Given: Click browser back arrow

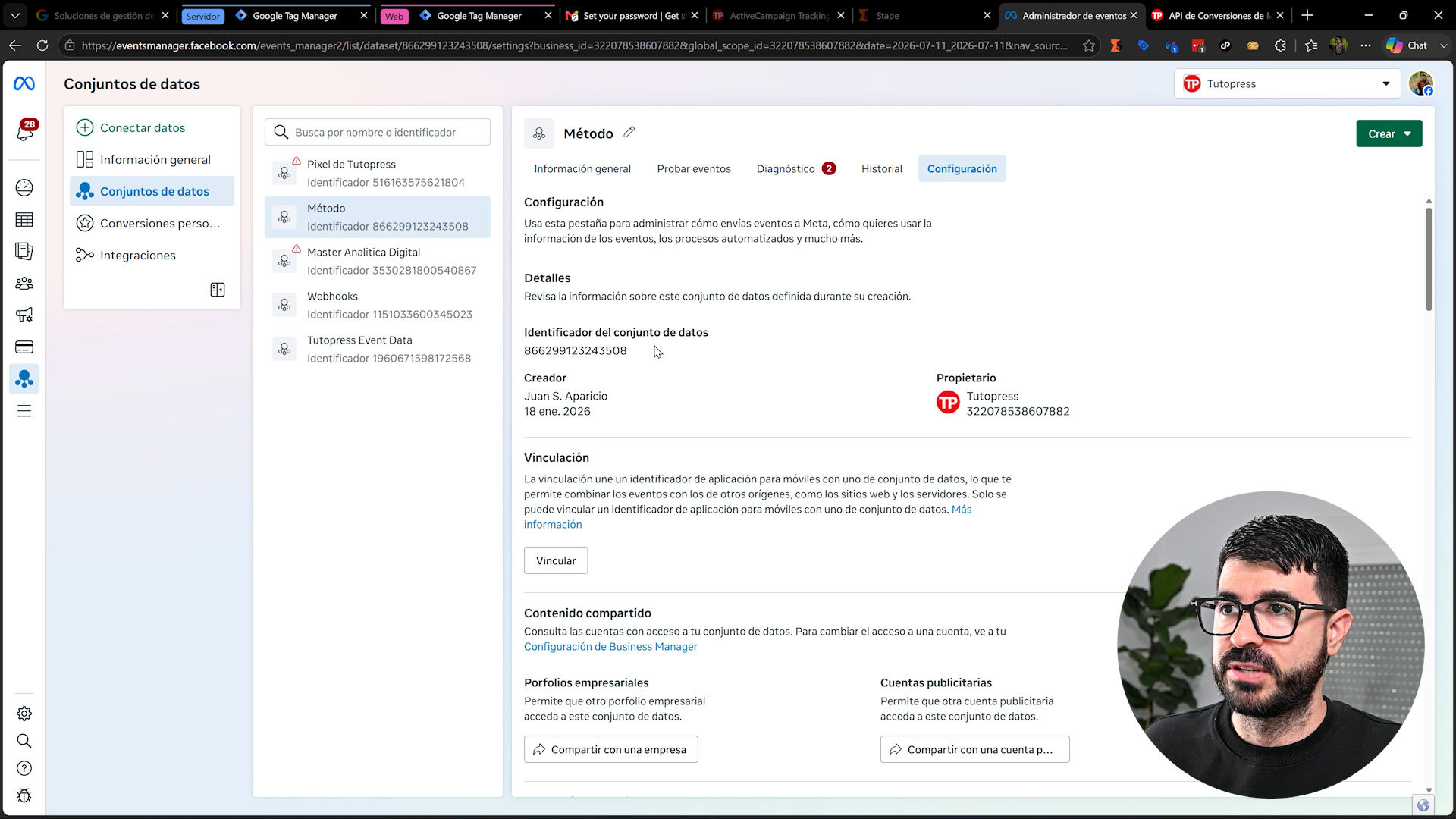Looking at the screenshot, I should 15,45.
